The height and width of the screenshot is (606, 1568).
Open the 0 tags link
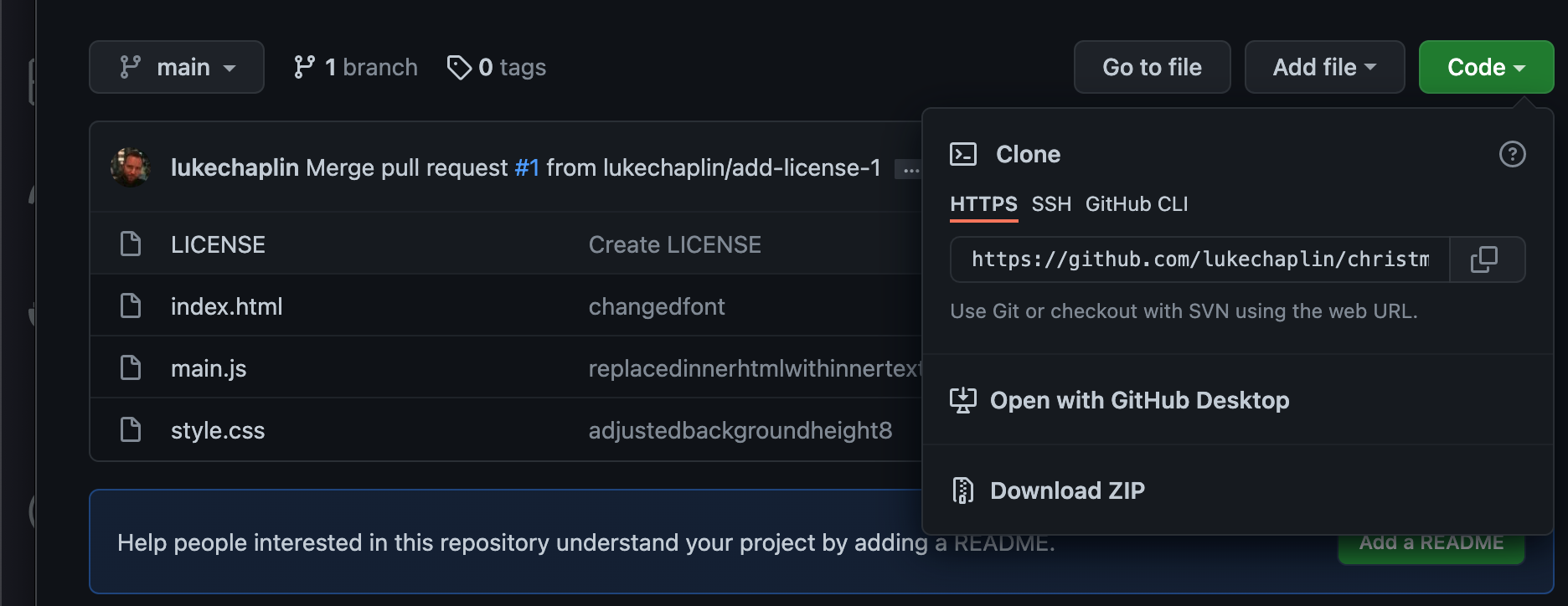pyautogui.click(x=497, y=67)
